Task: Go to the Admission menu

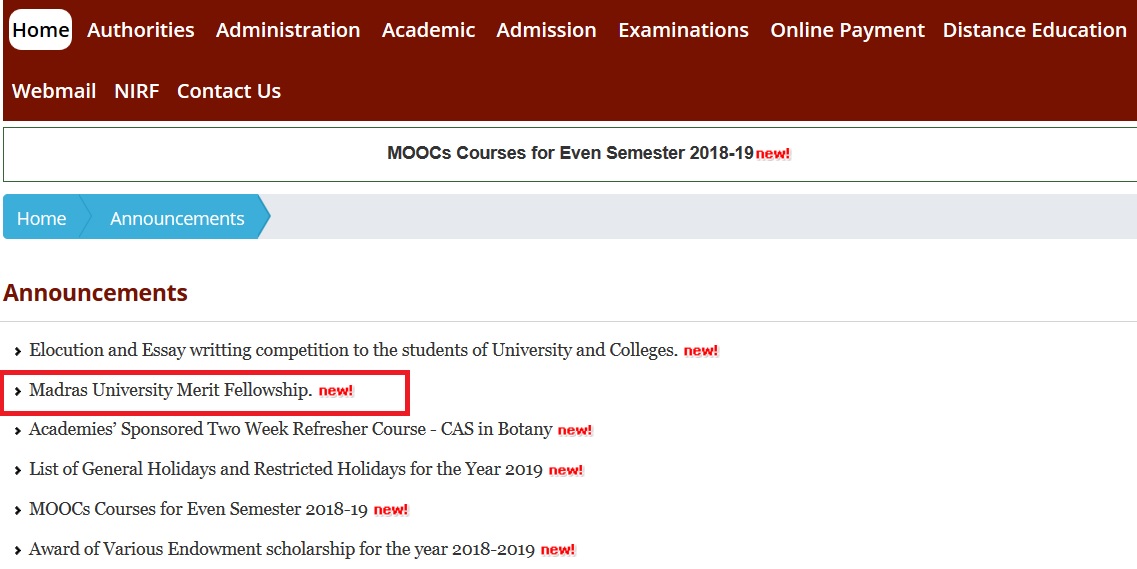Action: pyautogui.click(x=546, y=30)
